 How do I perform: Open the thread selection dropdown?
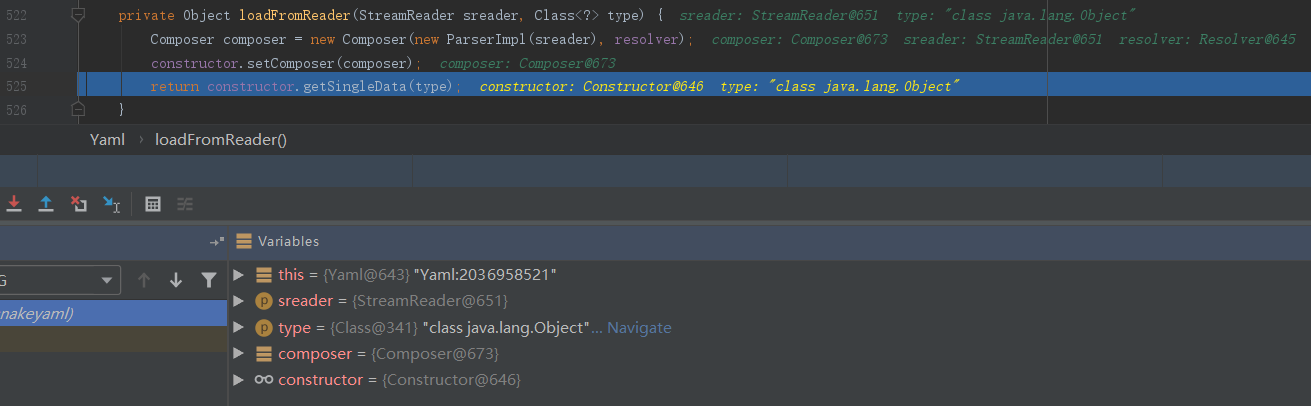[x=106, y=280]
